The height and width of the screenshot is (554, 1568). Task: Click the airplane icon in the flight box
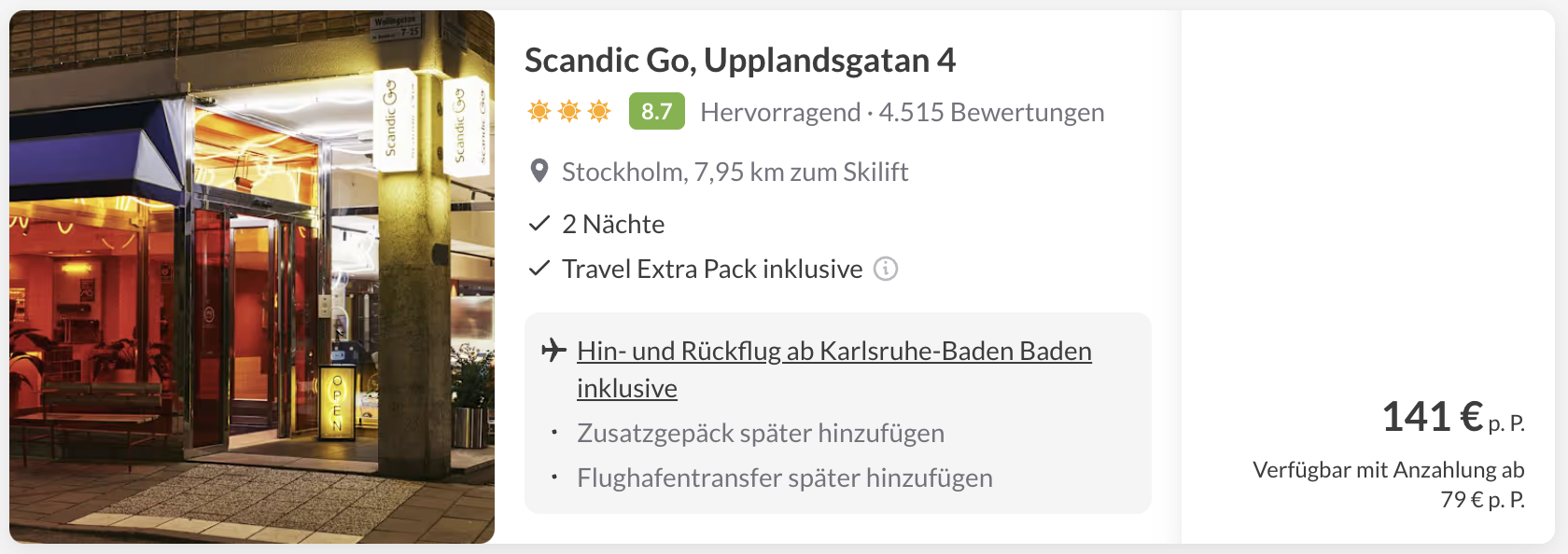pos(553,350)
